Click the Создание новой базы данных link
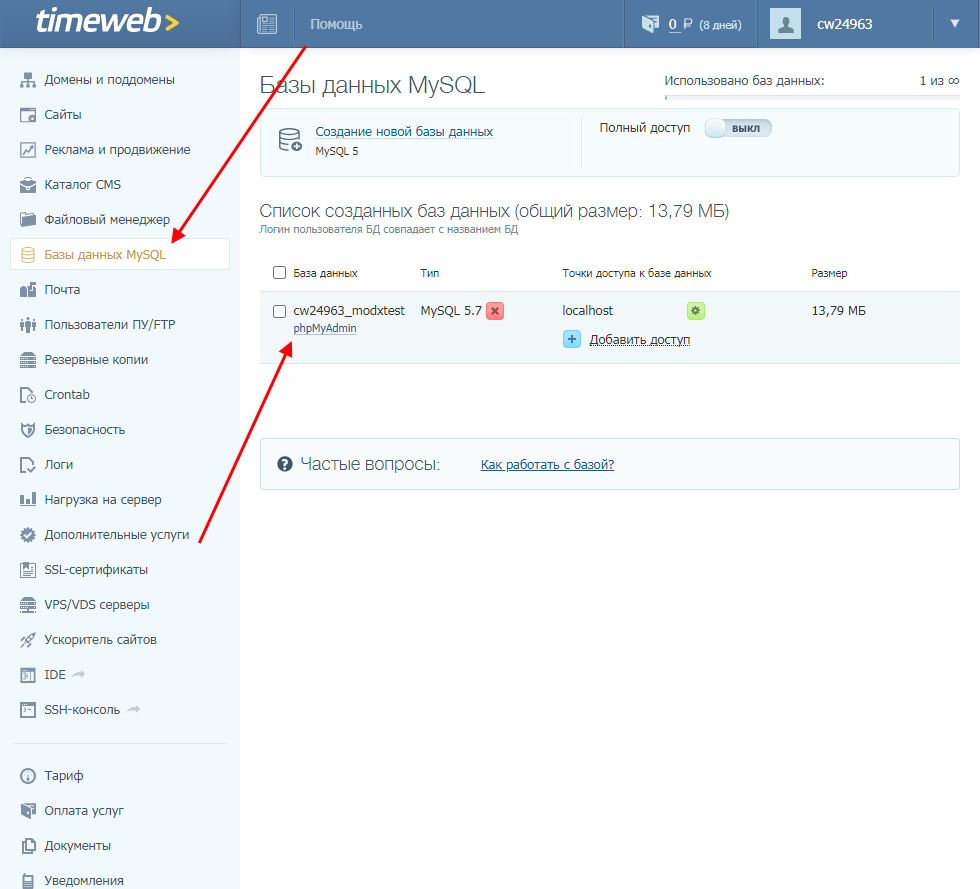The height and width of the screenshot is (889, 980). pyautogui.click(x=403, y=131)
